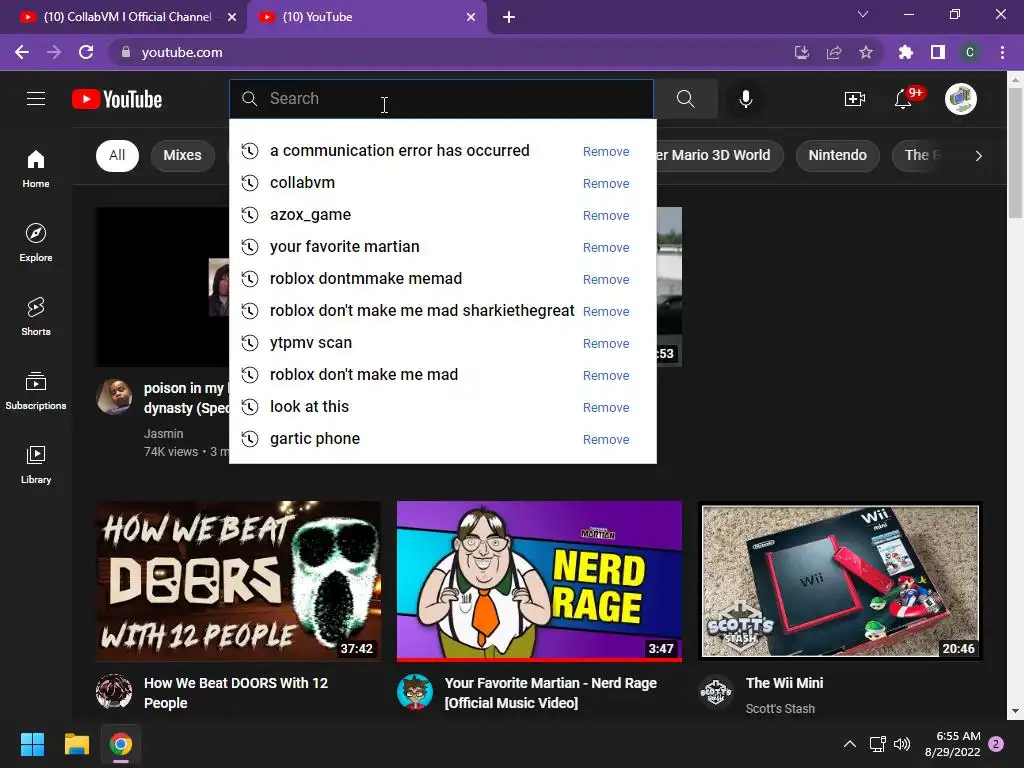1024x768 pixels.
Task: Open the account avatar menu
Action: click(961, 99)
